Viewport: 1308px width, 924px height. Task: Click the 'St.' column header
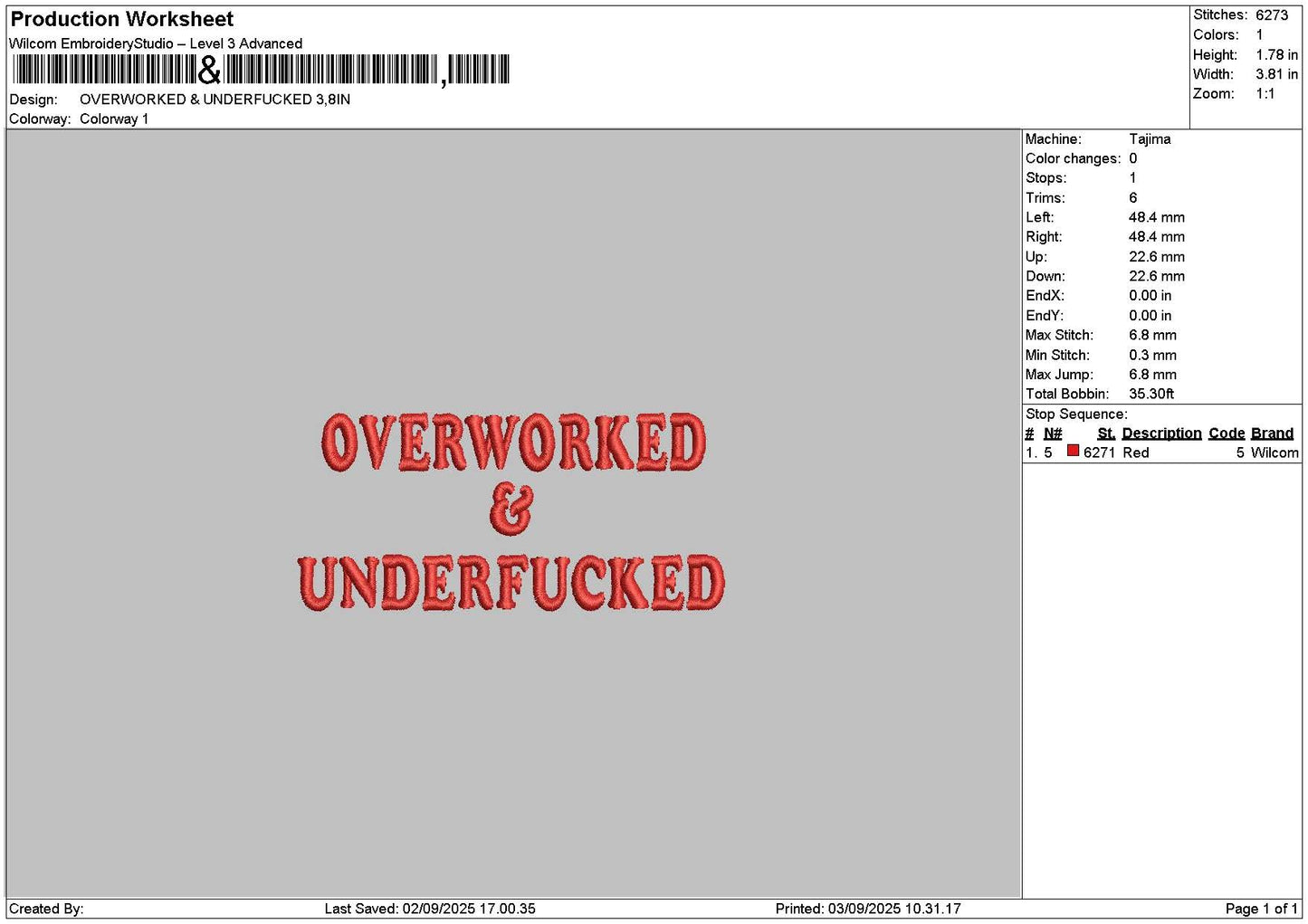(1106, 433)
